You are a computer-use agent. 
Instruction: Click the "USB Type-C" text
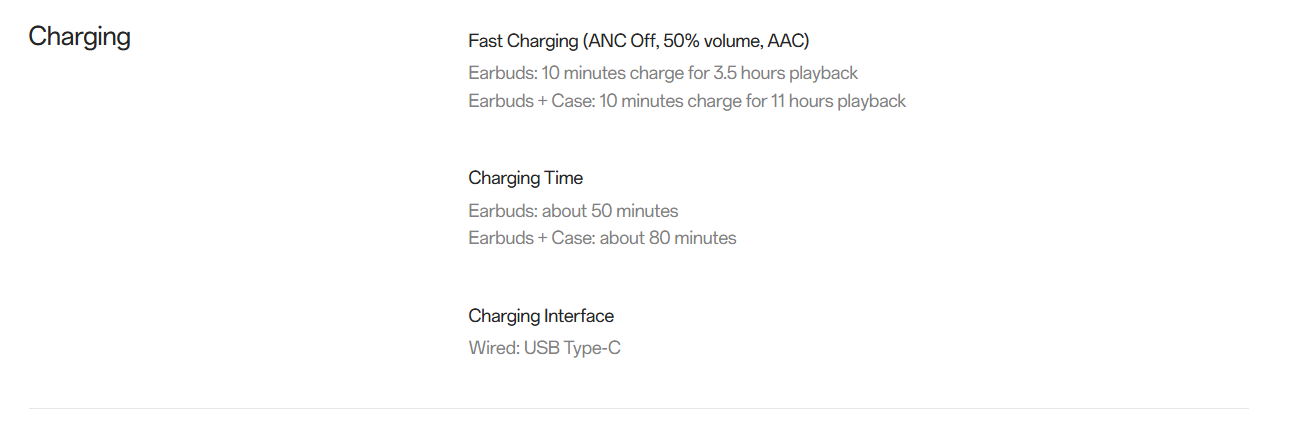[x=572, y=349]
